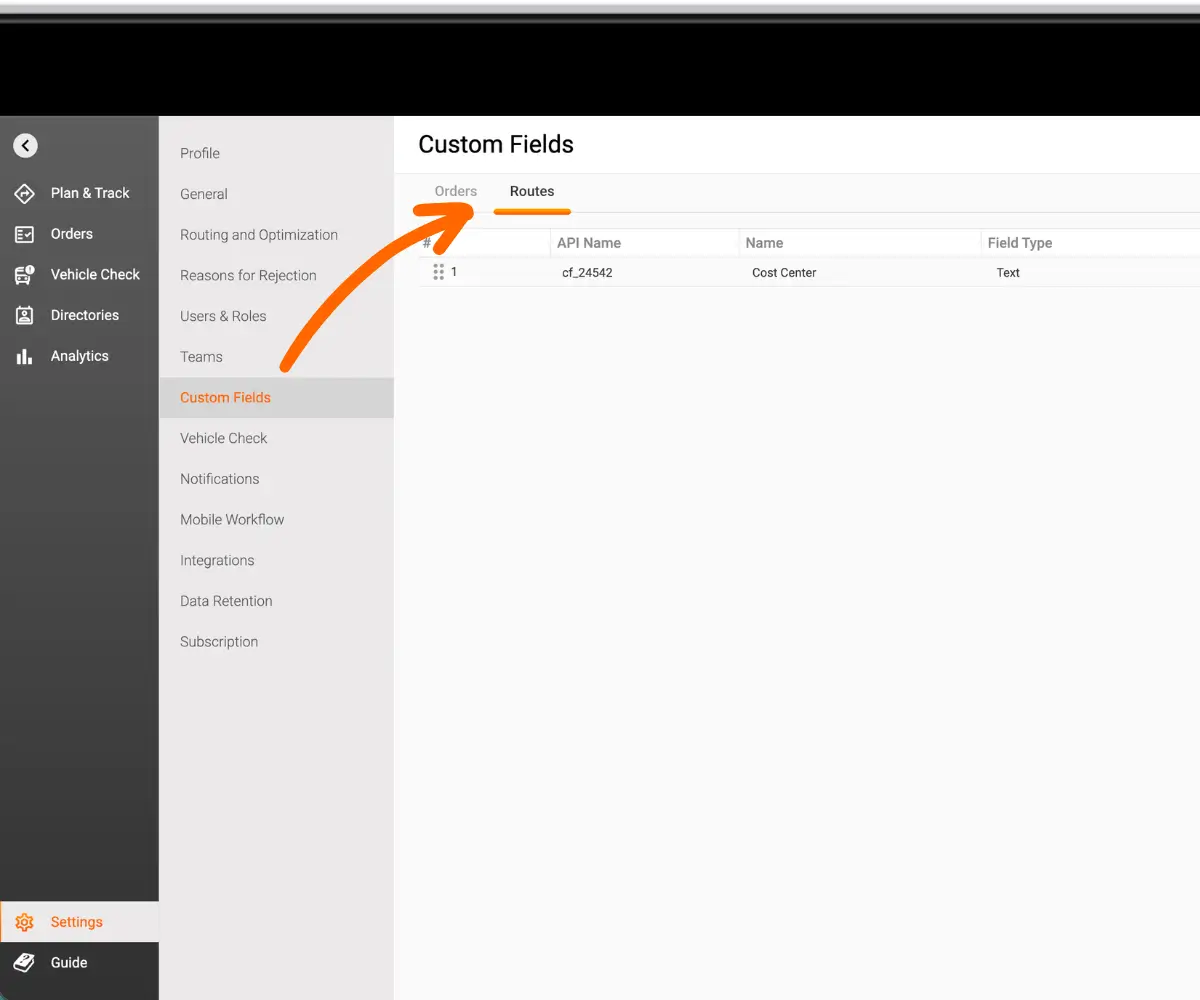Click the API Name column header
1200x1000 pixels.
click(x=589, y=243)
